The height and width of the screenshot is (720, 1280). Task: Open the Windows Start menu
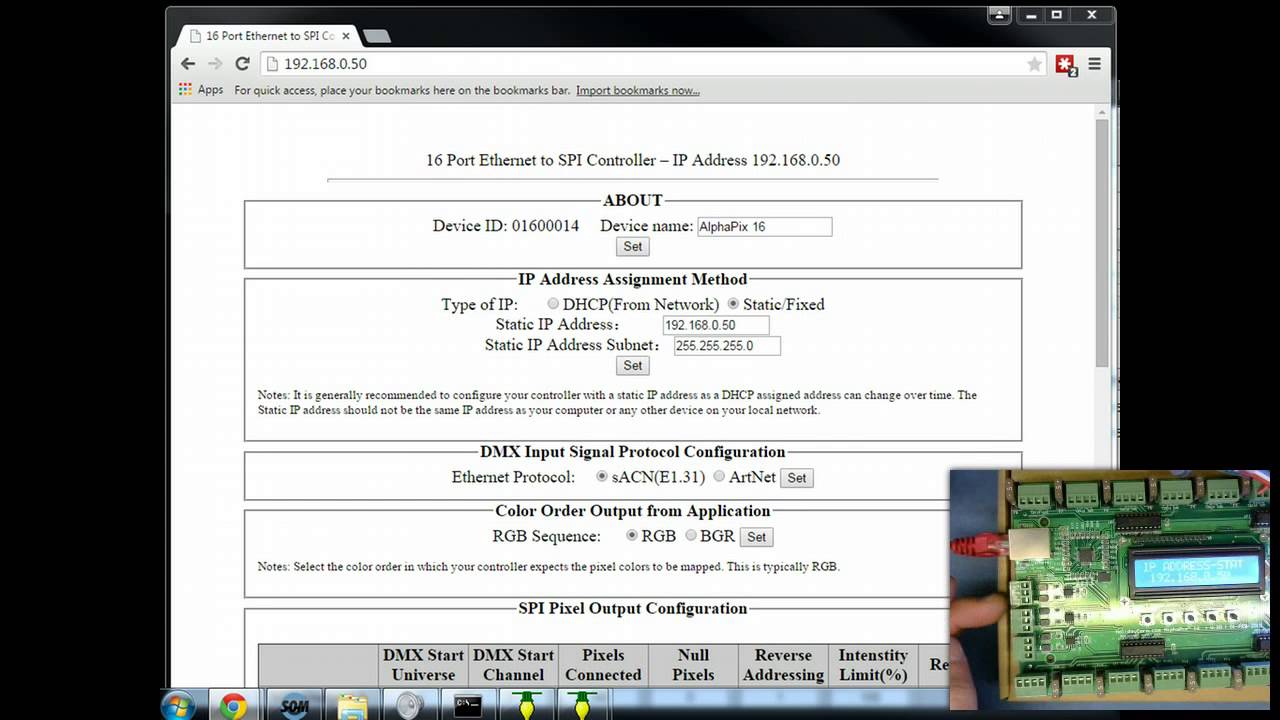point(179,706)
